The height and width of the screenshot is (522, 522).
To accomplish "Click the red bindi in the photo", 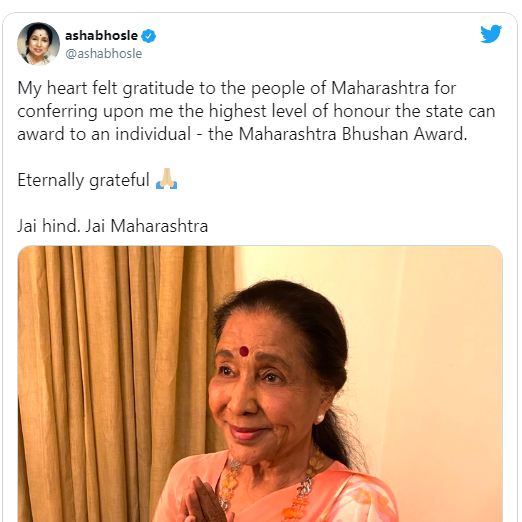I will [x=244, y=351].
